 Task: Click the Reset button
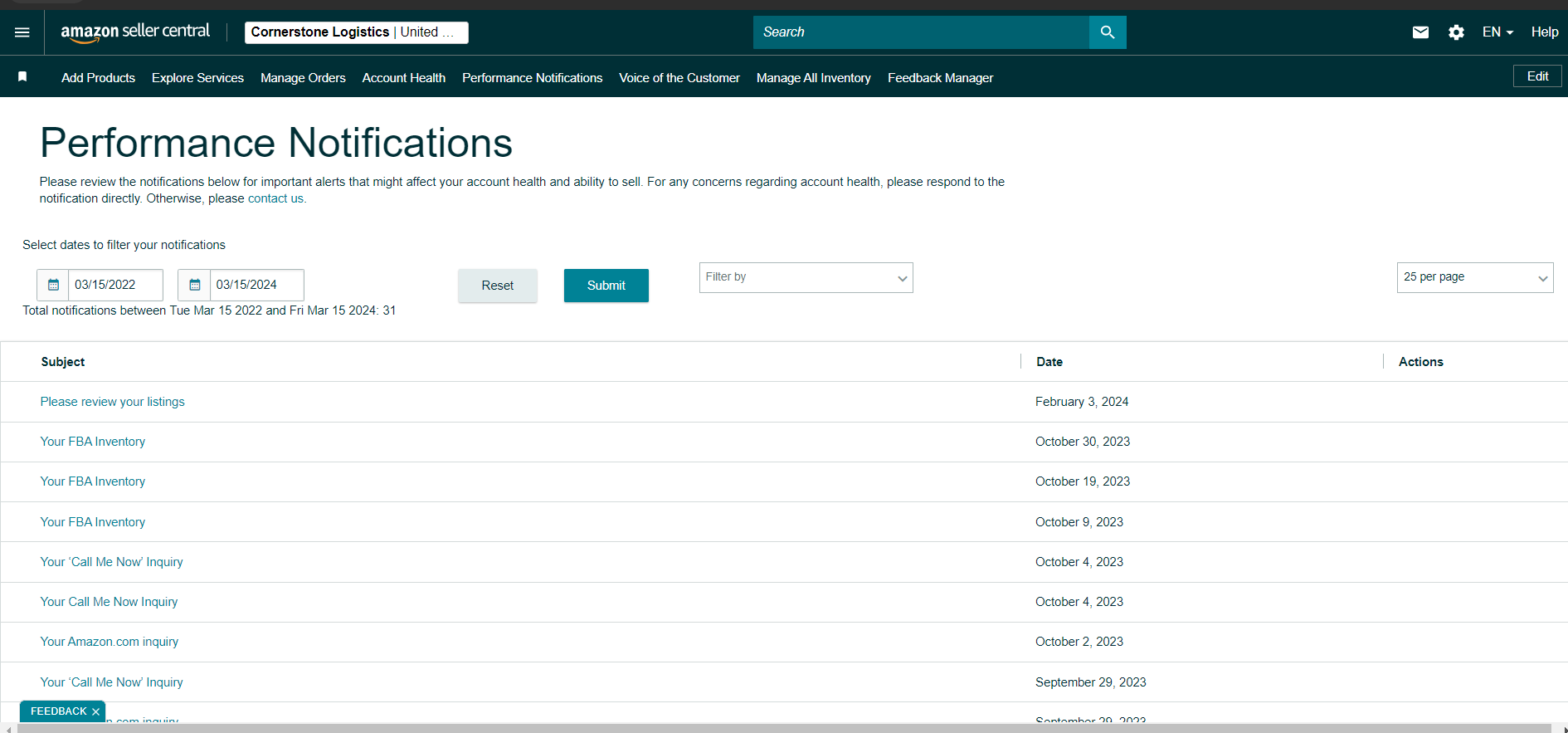click(x=498, y=286)
